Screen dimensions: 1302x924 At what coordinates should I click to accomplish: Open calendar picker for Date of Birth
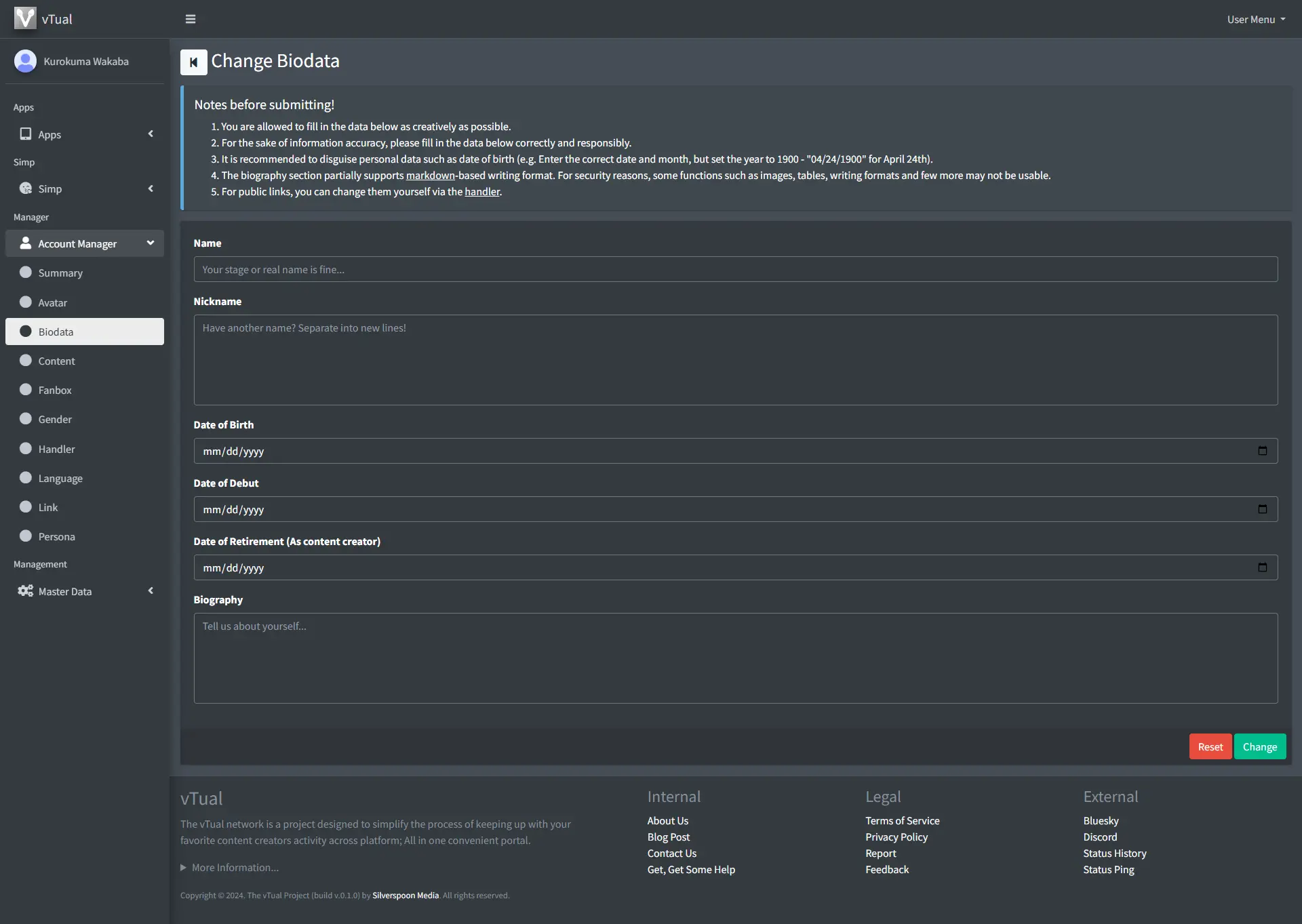(1262, 451)
